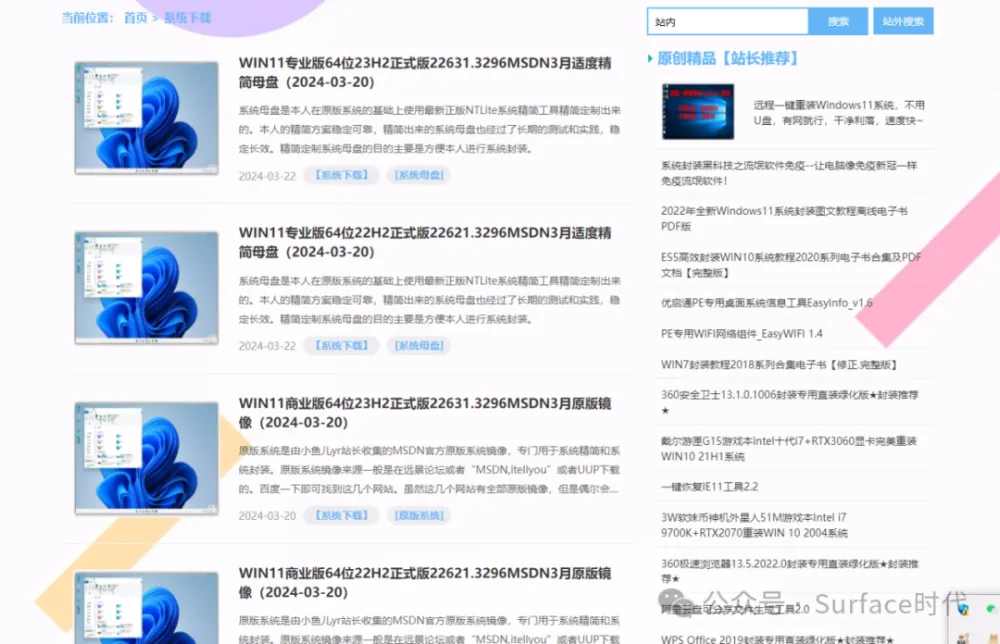Open WIN7封装教程2018系列合集电子书 link
This screenshot has width=1000, height=644.
coord(779,364)
